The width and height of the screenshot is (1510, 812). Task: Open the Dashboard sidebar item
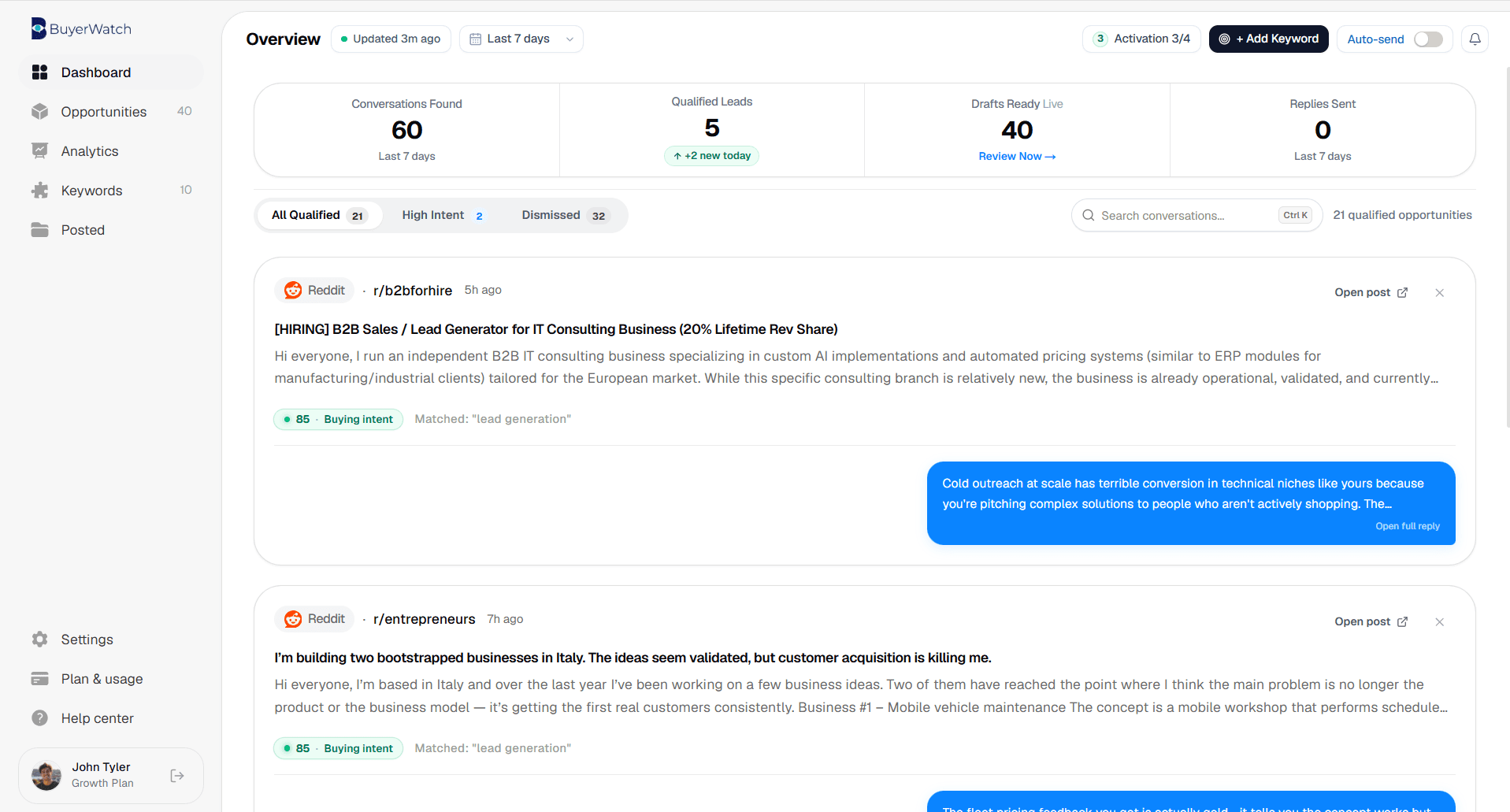(x=111, y=72)
